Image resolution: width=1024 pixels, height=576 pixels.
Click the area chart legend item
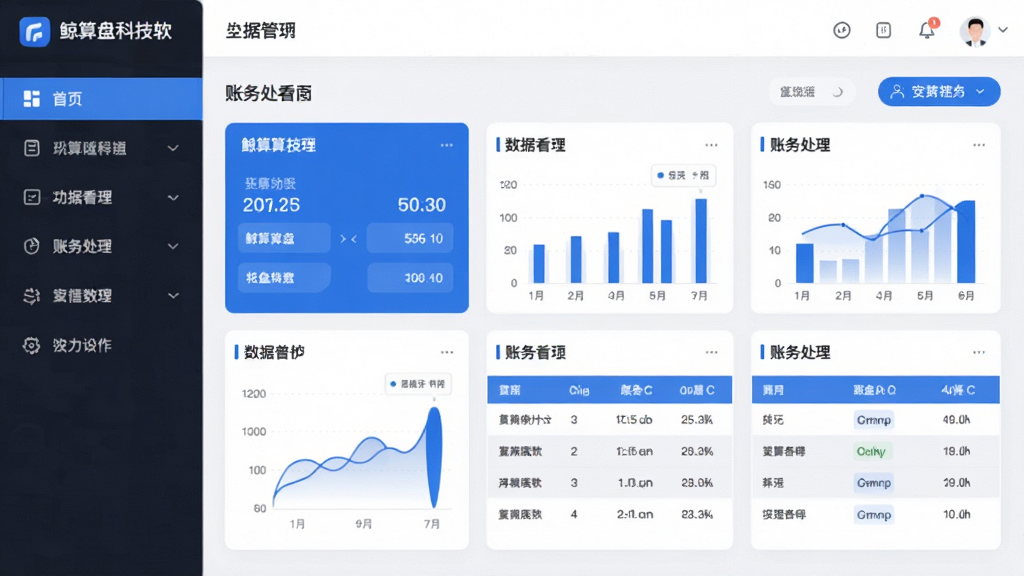pos(418,384)
